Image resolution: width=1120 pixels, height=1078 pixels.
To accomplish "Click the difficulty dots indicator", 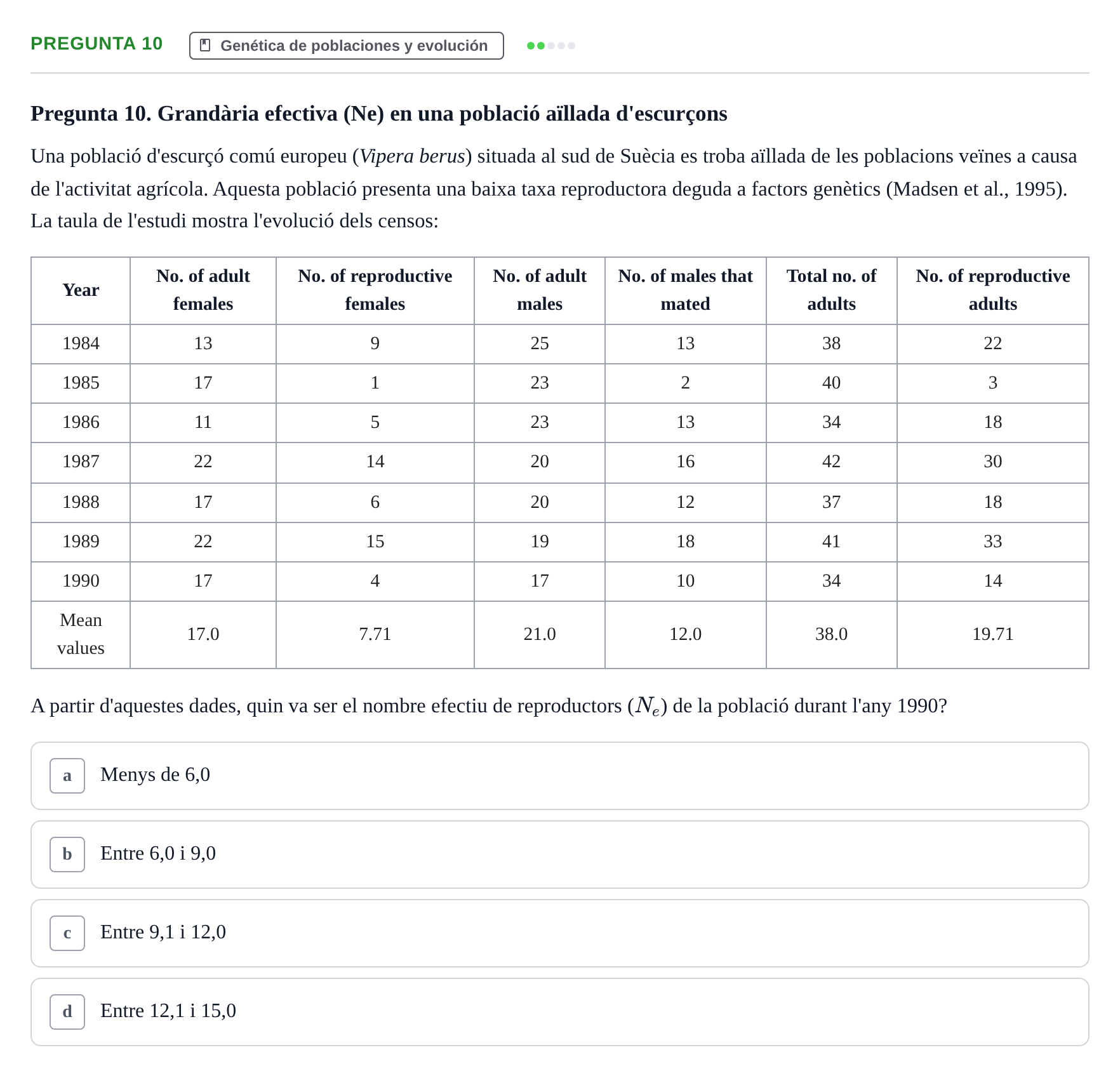I will 551,46.
